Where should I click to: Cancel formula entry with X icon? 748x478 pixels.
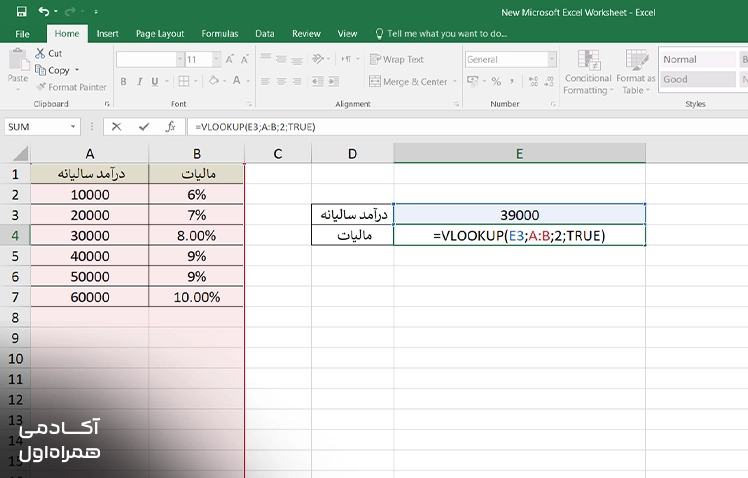coord(116,126)
